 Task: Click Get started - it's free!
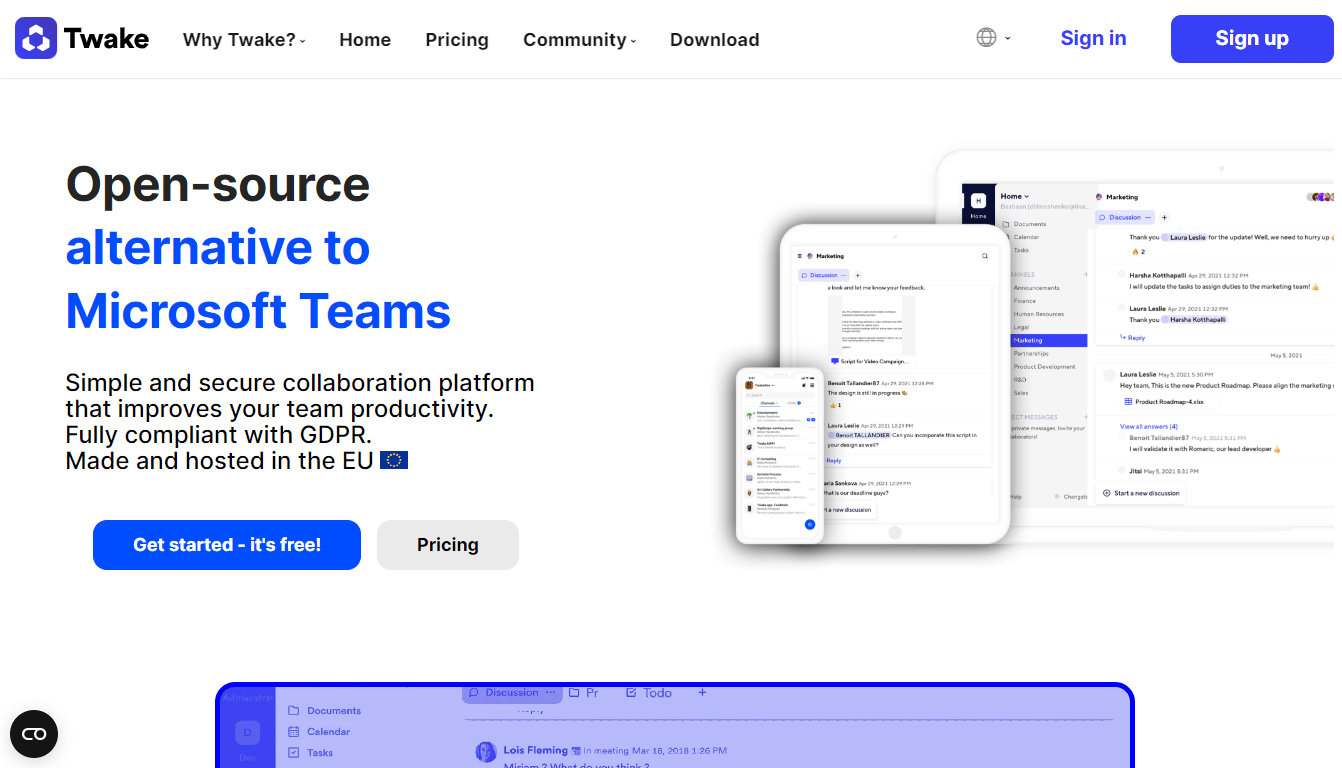[227, 545]
